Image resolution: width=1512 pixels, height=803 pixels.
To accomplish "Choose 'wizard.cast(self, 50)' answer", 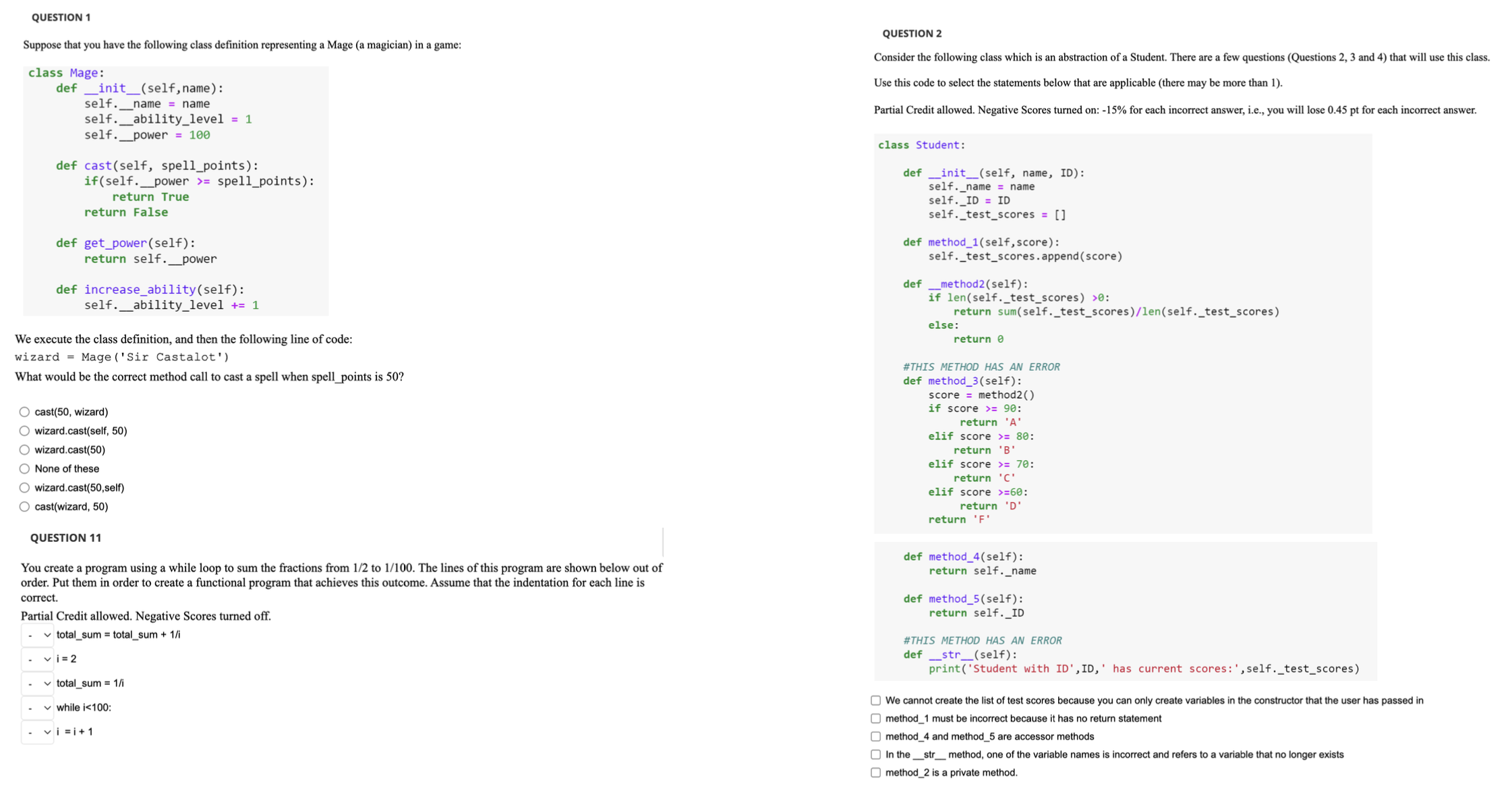I will coord(24,431).
